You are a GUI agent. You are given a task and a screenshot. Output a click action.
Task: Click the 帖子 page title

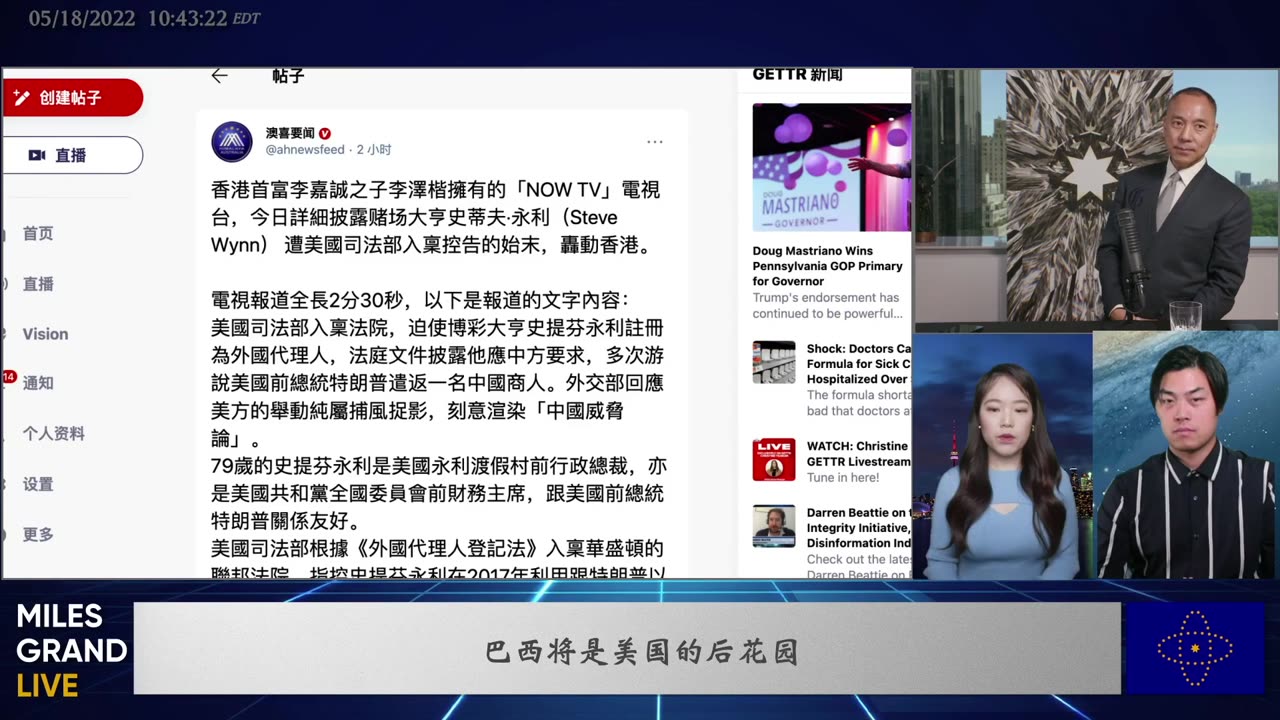[x=288, y=76]
